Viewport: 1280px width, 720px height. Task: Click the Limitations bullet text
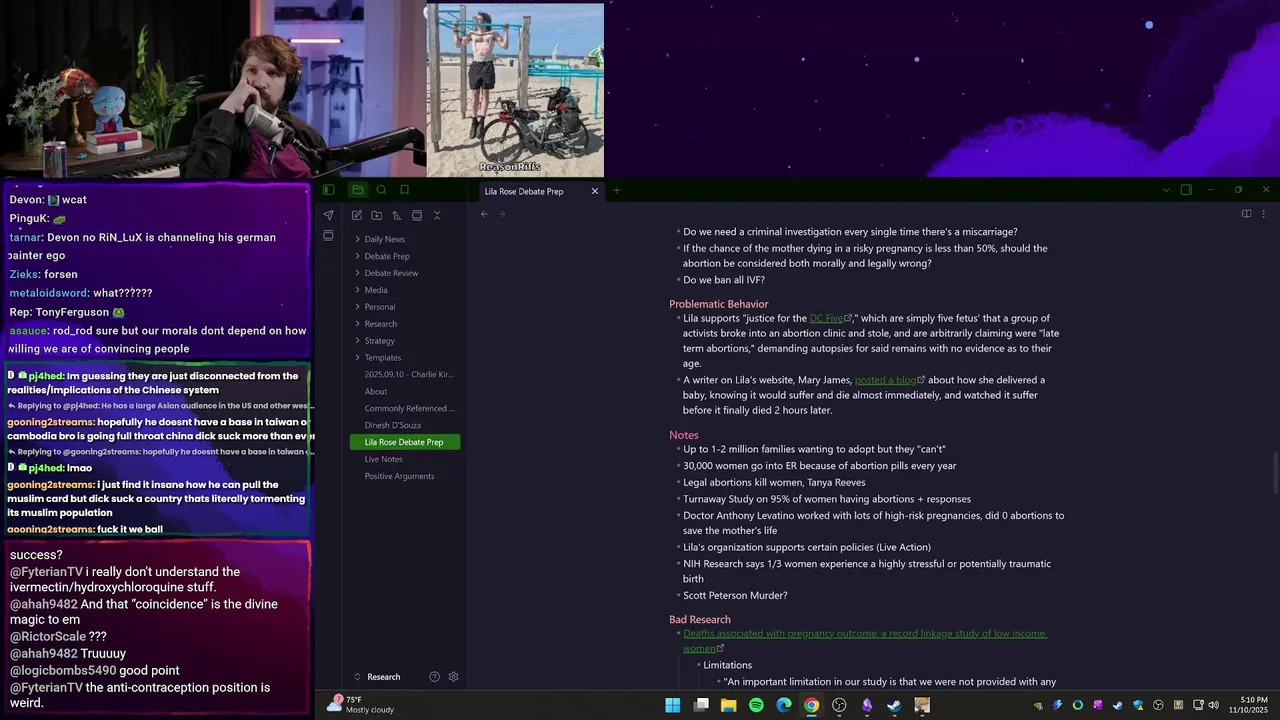(x=728, y=665)
